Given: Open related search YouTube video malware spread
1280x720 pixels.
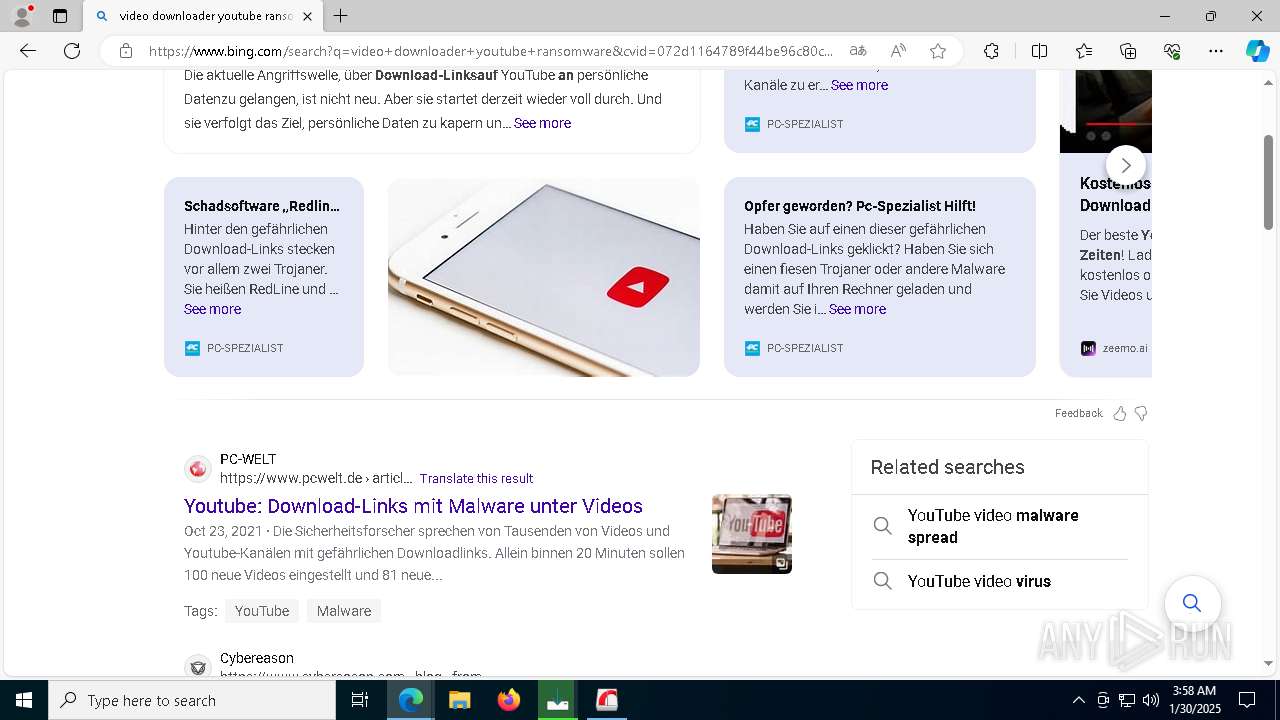Looking at the screenshot, I should (1000, 526).
